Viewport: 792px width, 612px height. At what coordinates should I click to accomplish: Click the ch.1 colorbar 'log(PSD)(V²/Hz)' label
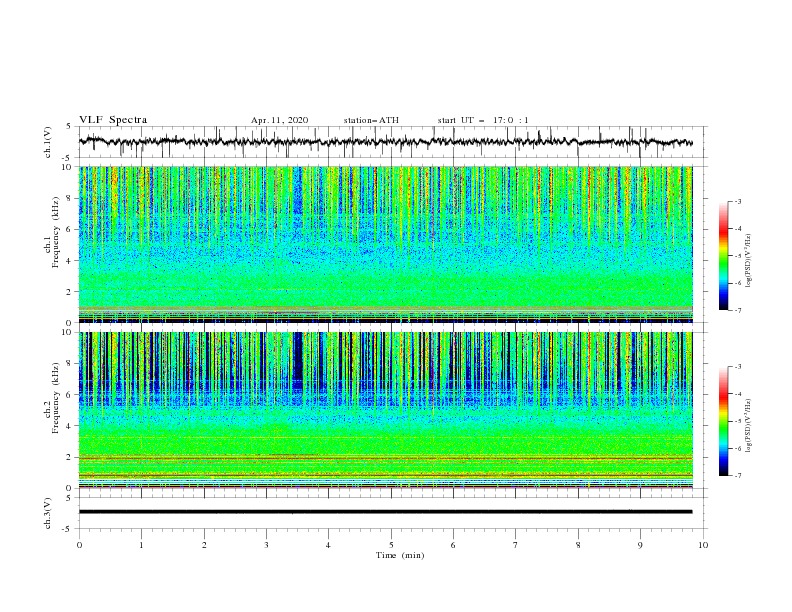pos(748,261)
